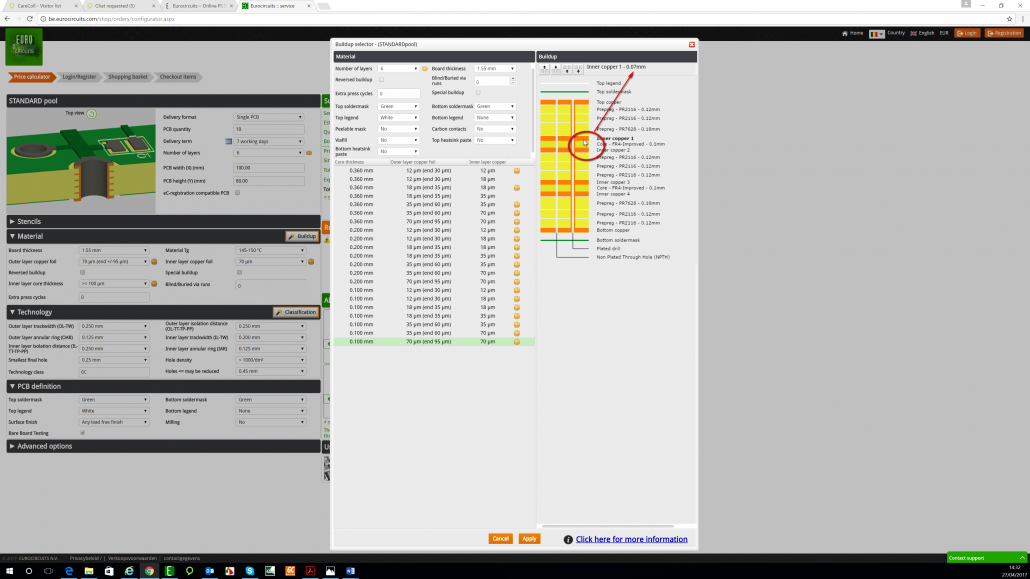Close the Buildup selector dialog
Viewport: 1030px width, 579px height.
coord(691,44)
